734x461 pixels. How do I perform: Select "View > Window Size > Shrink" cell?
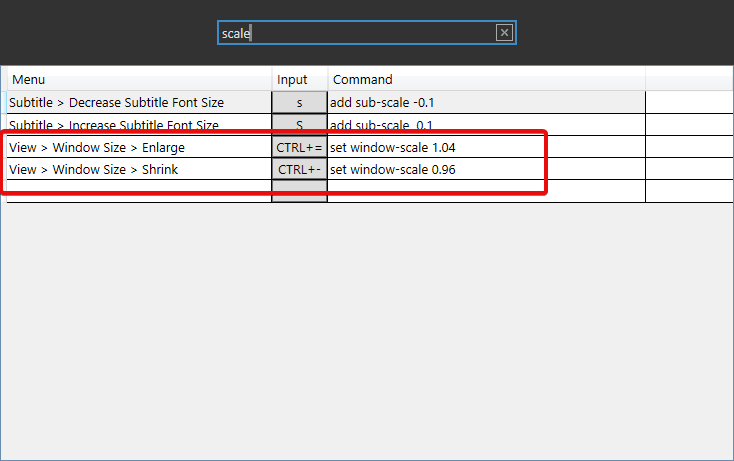coord(139,169)
